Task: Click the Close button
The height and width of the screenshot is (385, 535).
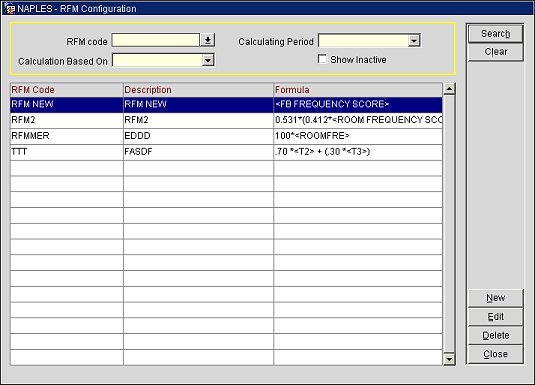Action: 495,354
